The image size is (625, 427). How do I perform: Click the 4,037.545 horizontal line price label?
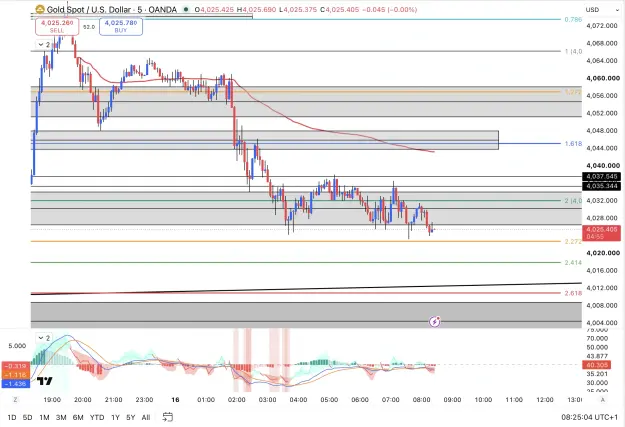pyautogui.click(x=601, y=176)
